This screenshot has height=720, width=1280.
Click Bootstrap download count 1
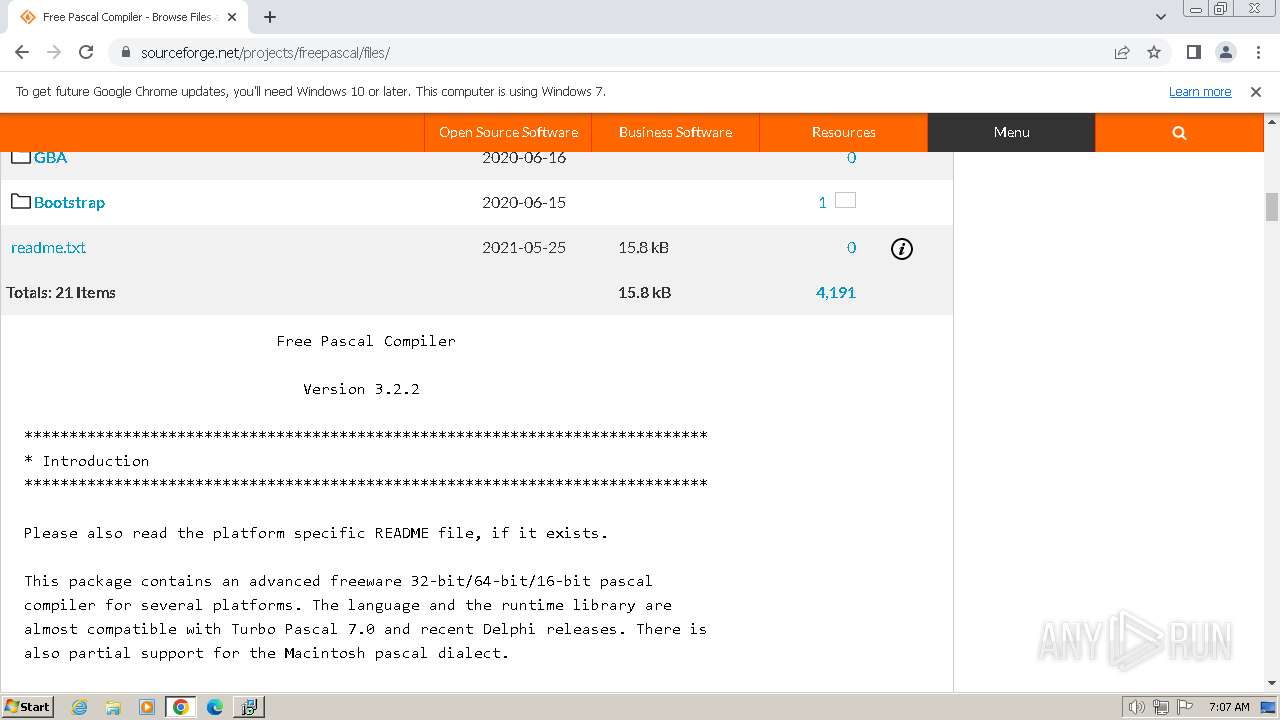822,202
